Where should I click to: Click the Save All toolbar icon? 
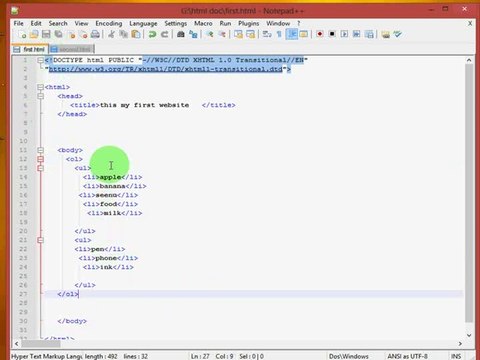tap(59, 34)
